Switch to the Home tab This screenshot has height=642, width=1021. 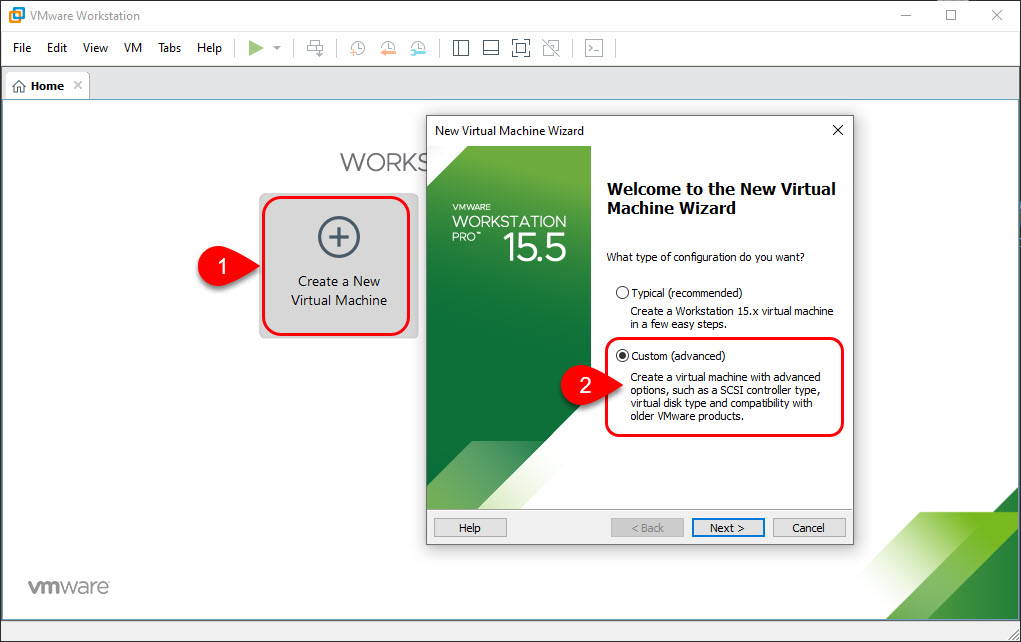click(x=47, y=86)
